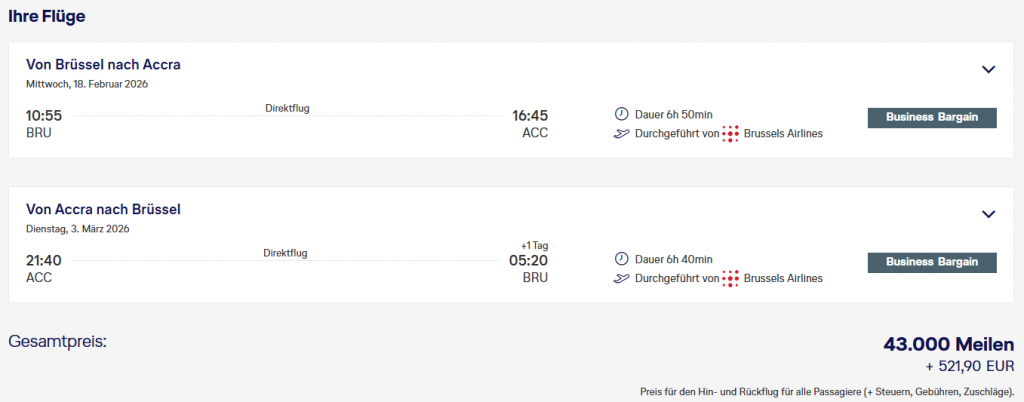
Task: Click the +1 Tag next-day indicator
Action: click(534, 245)
